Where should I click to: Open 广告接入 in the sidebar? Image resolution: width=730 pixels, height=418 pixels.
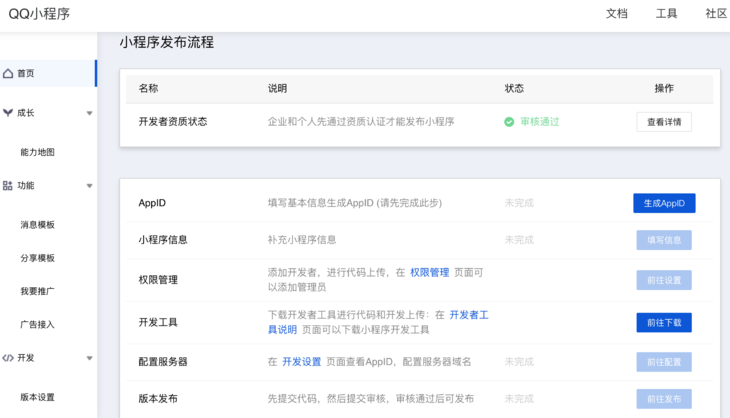(x=37, y=324)
